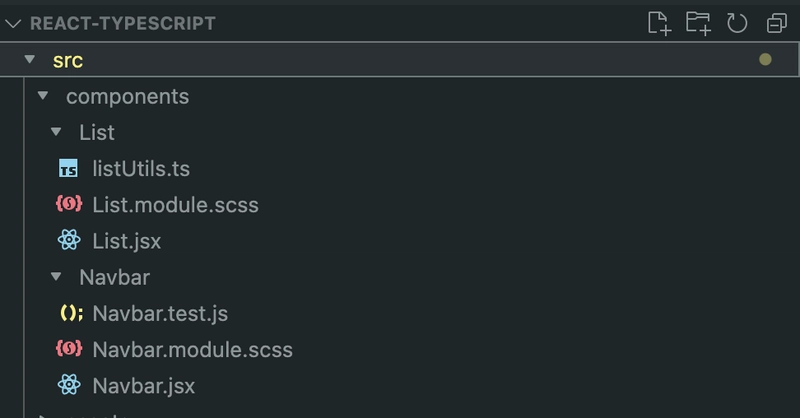Collapse the src folder arrow
The width and height of the screenshot is (800, 418).
30,60
